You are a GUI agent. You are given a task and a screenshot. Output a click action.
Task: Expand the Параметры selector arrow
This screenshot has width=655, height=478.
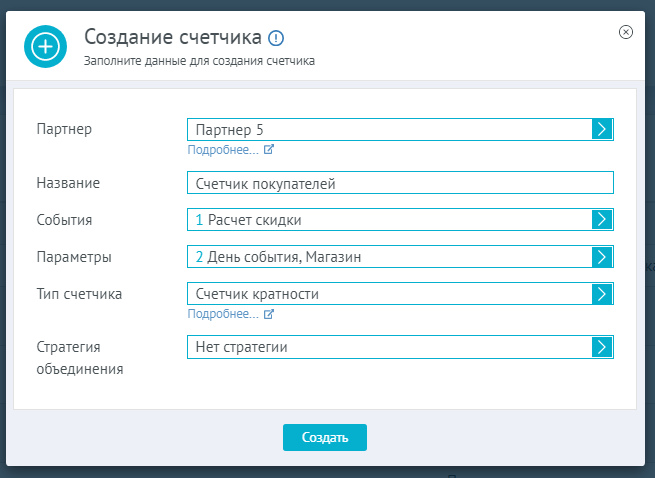click(x=602, y=257)
